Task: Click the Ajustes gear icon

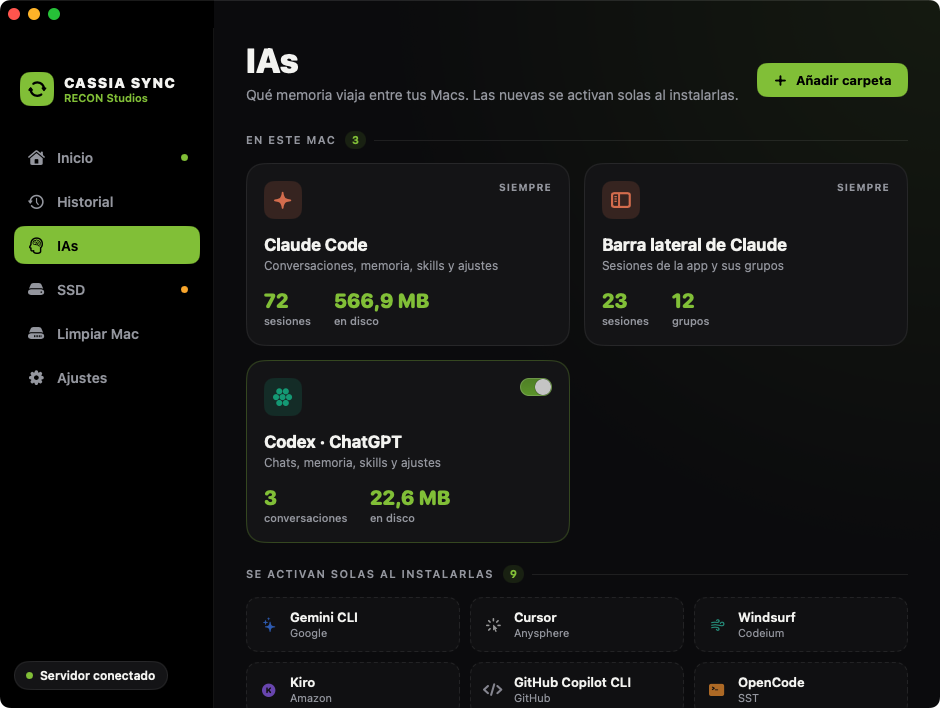Action: click(x=37, y=378)
